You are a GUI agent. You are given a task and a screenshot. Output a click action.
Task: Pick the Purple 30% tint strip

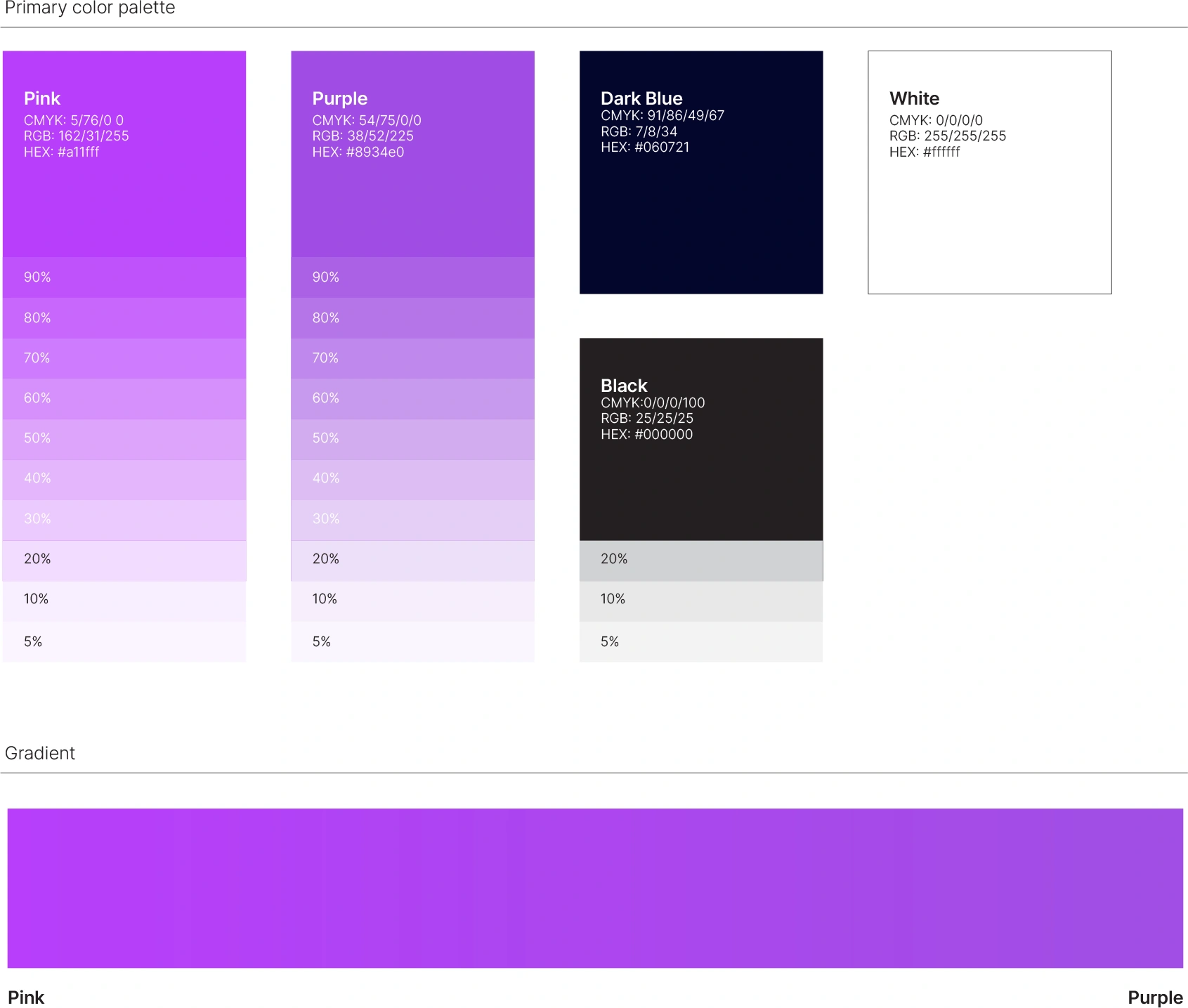(412, 520)
